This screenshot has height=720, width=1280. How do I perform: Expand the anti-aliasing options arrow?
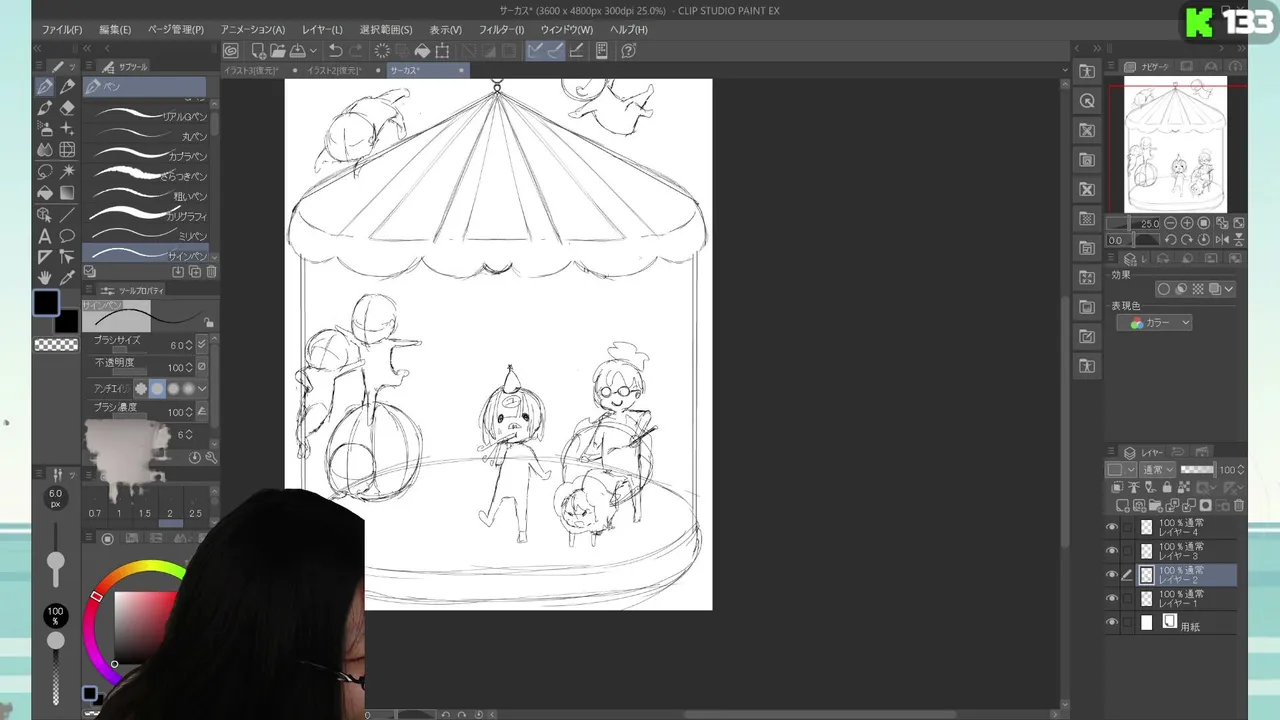tap(202, 389)
